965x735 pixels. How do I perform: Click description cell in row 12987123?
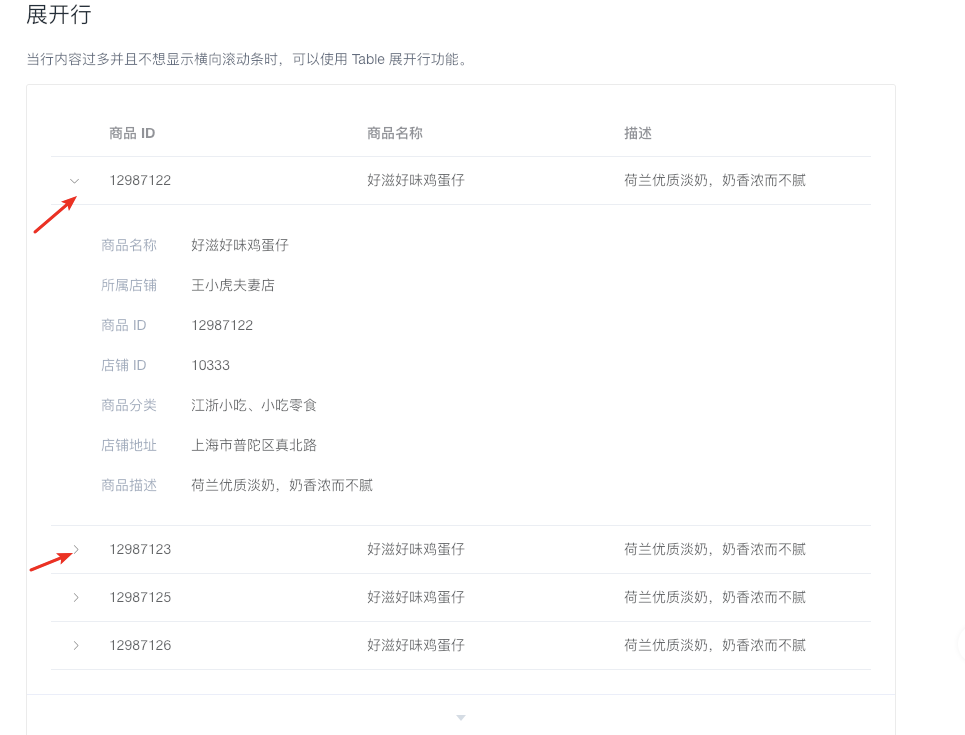(x=715, y=549)
